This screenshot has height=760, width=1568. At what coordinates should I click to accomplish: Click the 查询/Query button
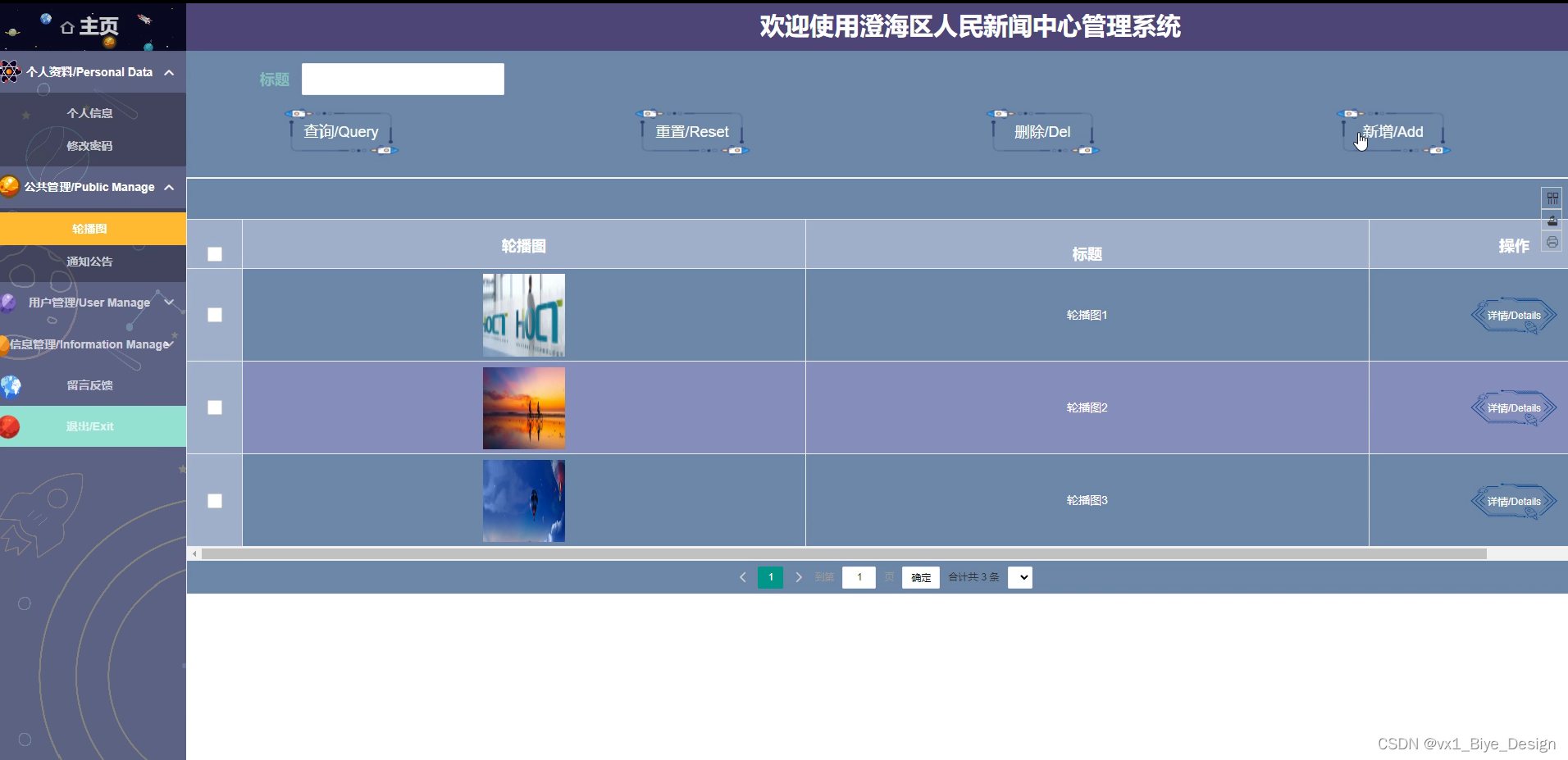(x=341, y=132)
